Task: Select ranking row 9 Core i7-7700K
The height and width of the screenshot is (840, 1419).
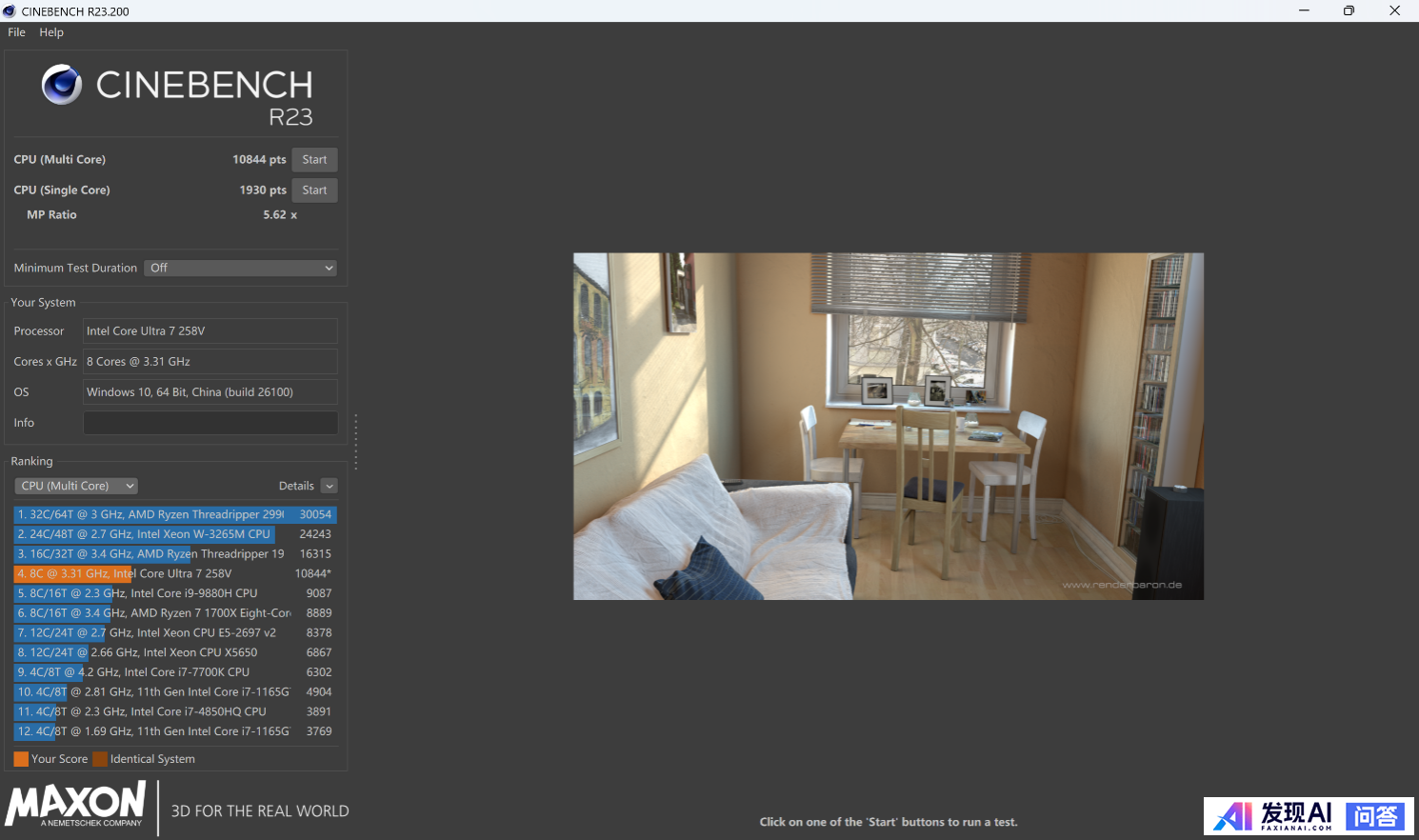Action: point(175,672)
